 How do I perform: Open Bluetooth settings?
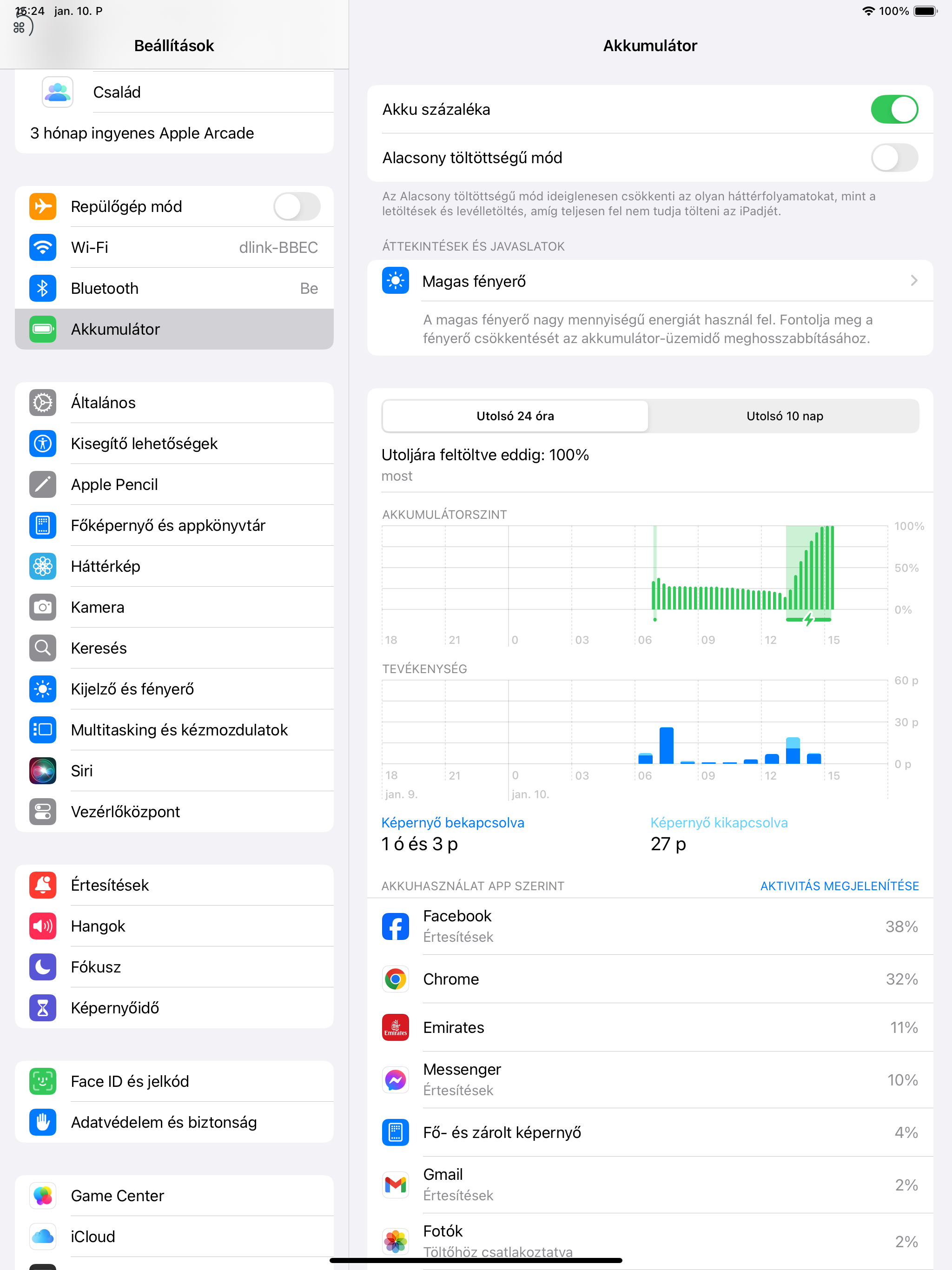pyautogui.click(x=174, y=288)
